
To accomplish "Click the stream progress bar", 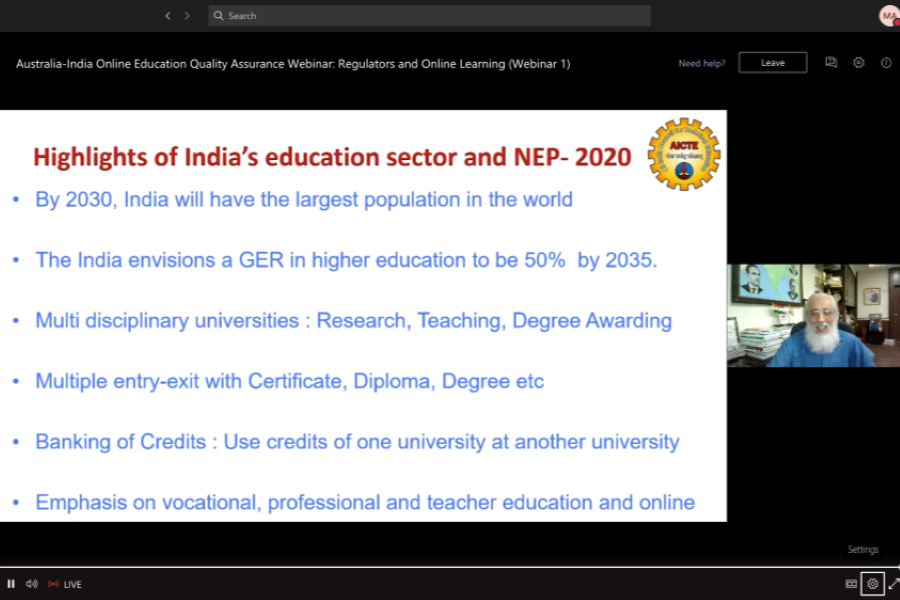I will (450, 567).
